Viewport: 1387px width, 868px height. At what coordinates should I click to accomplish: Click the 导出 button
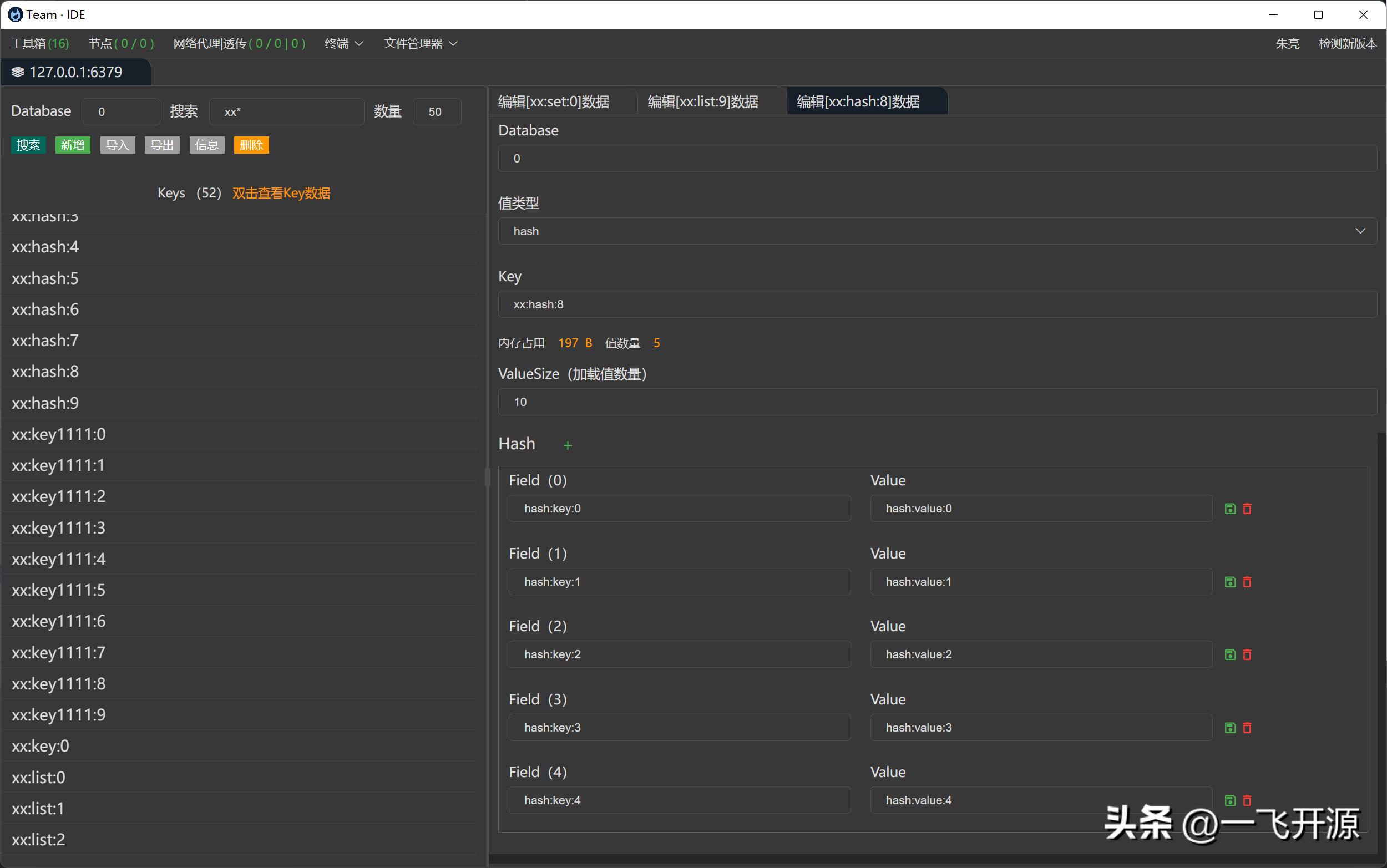(162, 145)
